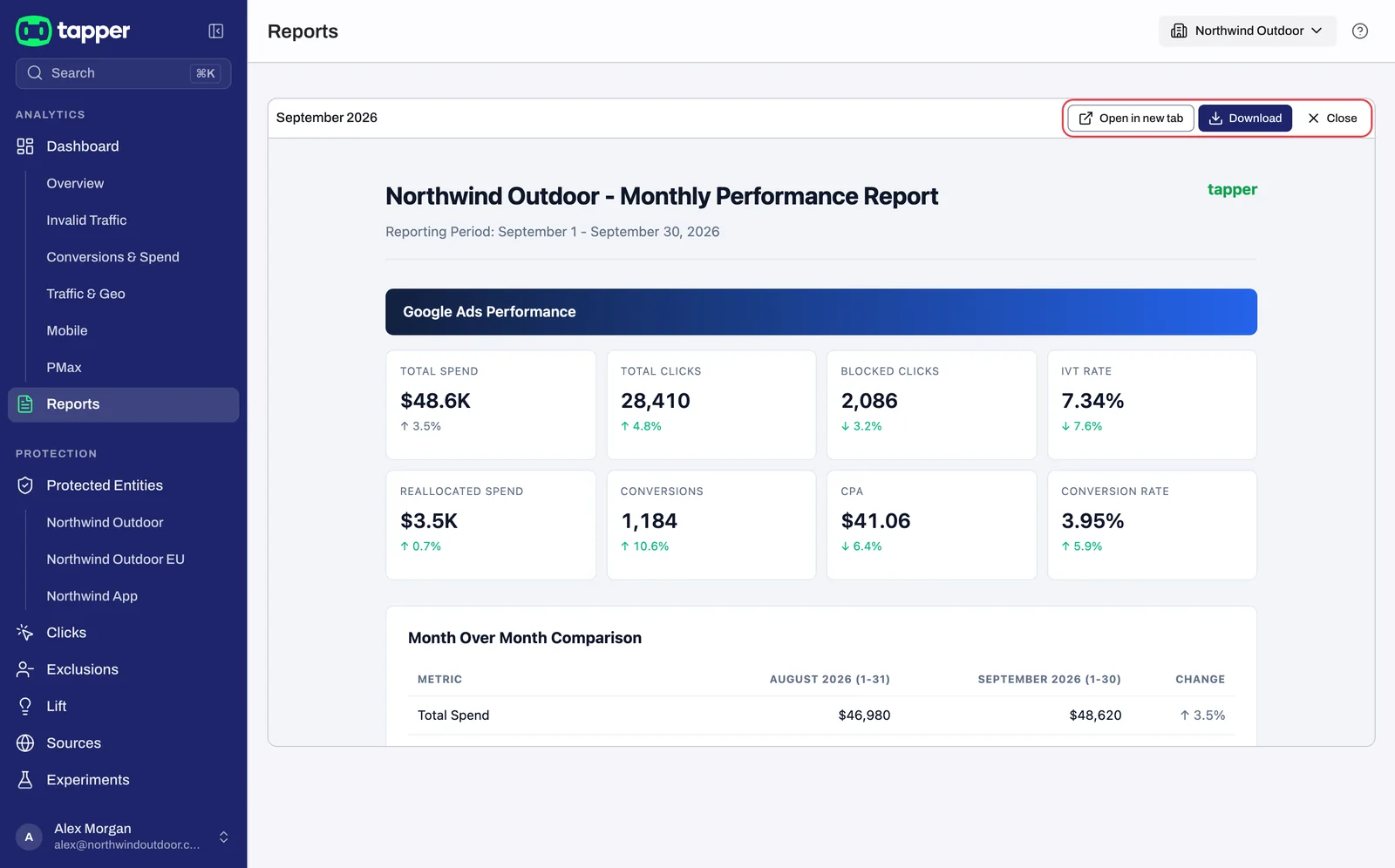The height and width of the screenshot is (868, 1395).
Task: Click Open in new tab button
Action: [1131, 119]
